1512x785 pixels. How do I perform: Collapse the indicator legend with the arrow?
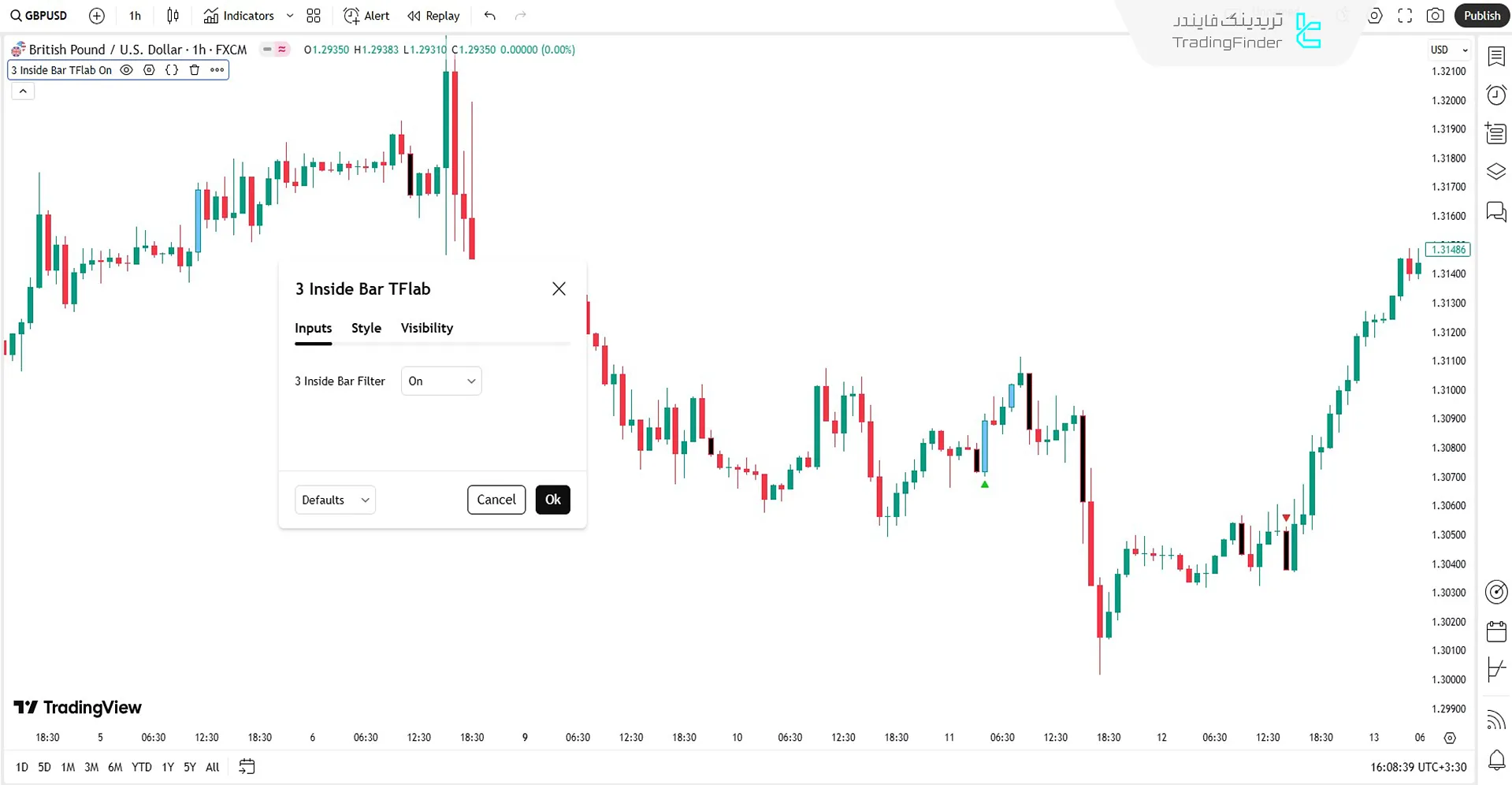[23, 91]
